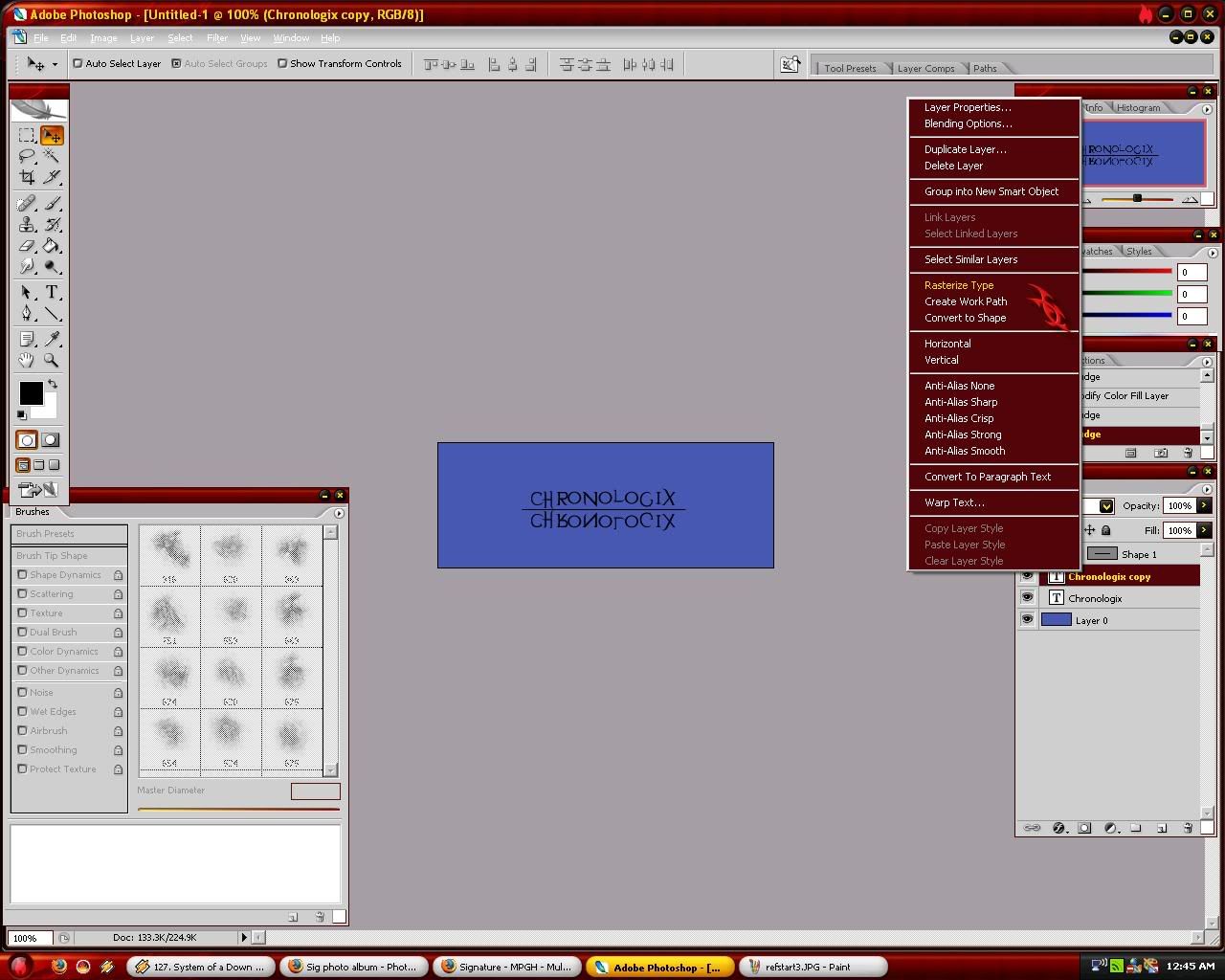Select the Type tool
Viewport: 1225px width, 980px height.
[x=52, y=293]
